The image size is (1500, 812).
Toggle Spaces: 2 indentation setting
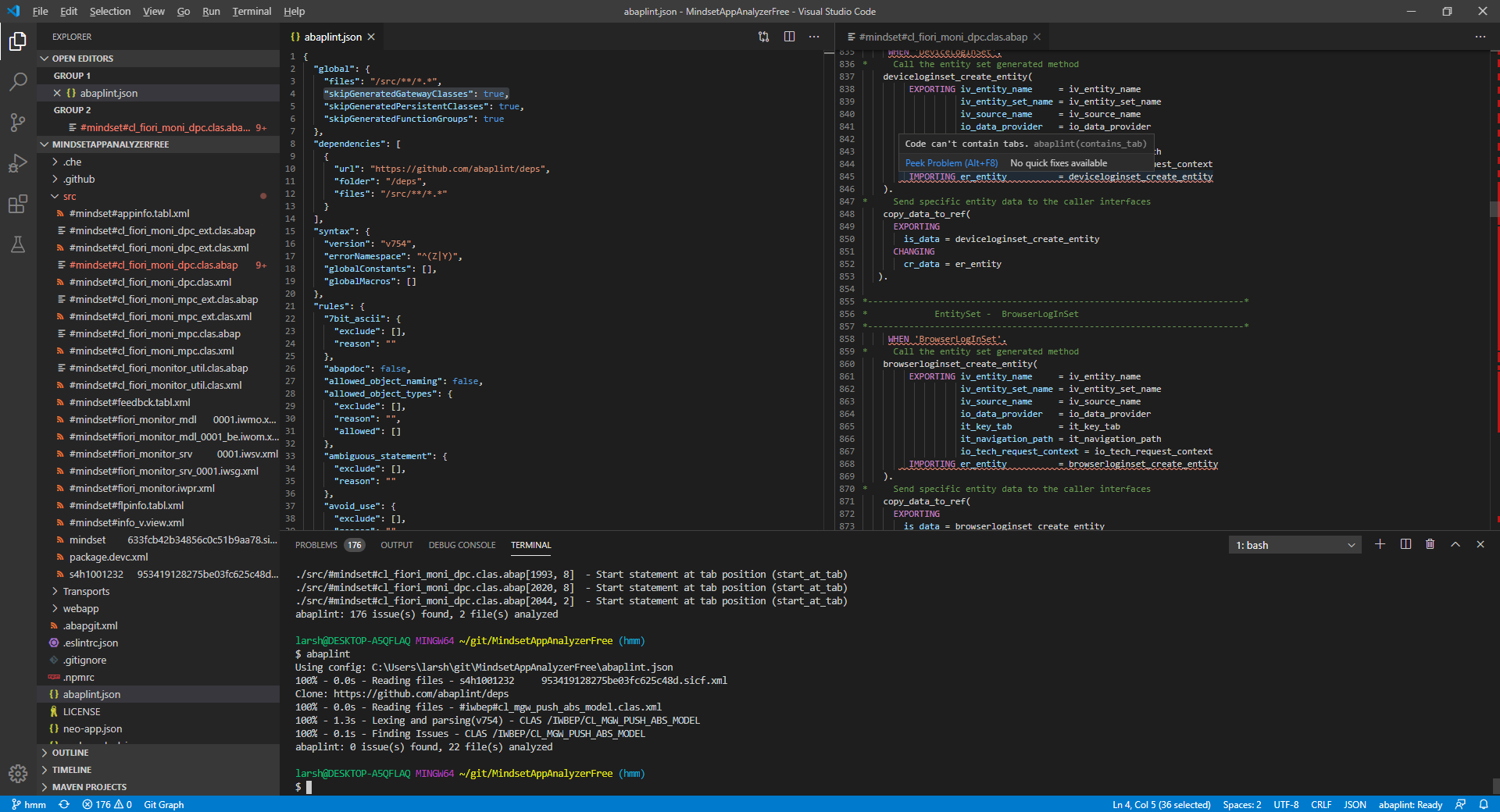pyautogui.click(x=1241, y=804)
